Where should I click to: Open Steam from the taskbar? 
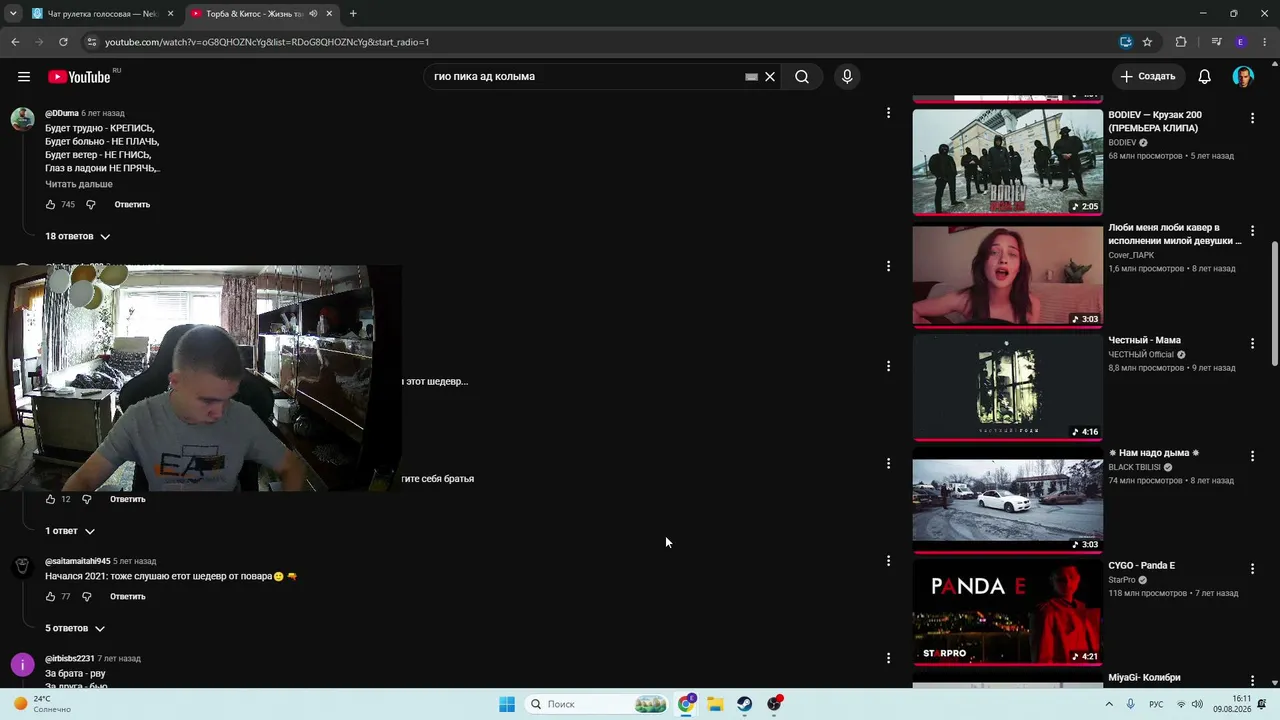pyautogui.click(x=745, y=704)
